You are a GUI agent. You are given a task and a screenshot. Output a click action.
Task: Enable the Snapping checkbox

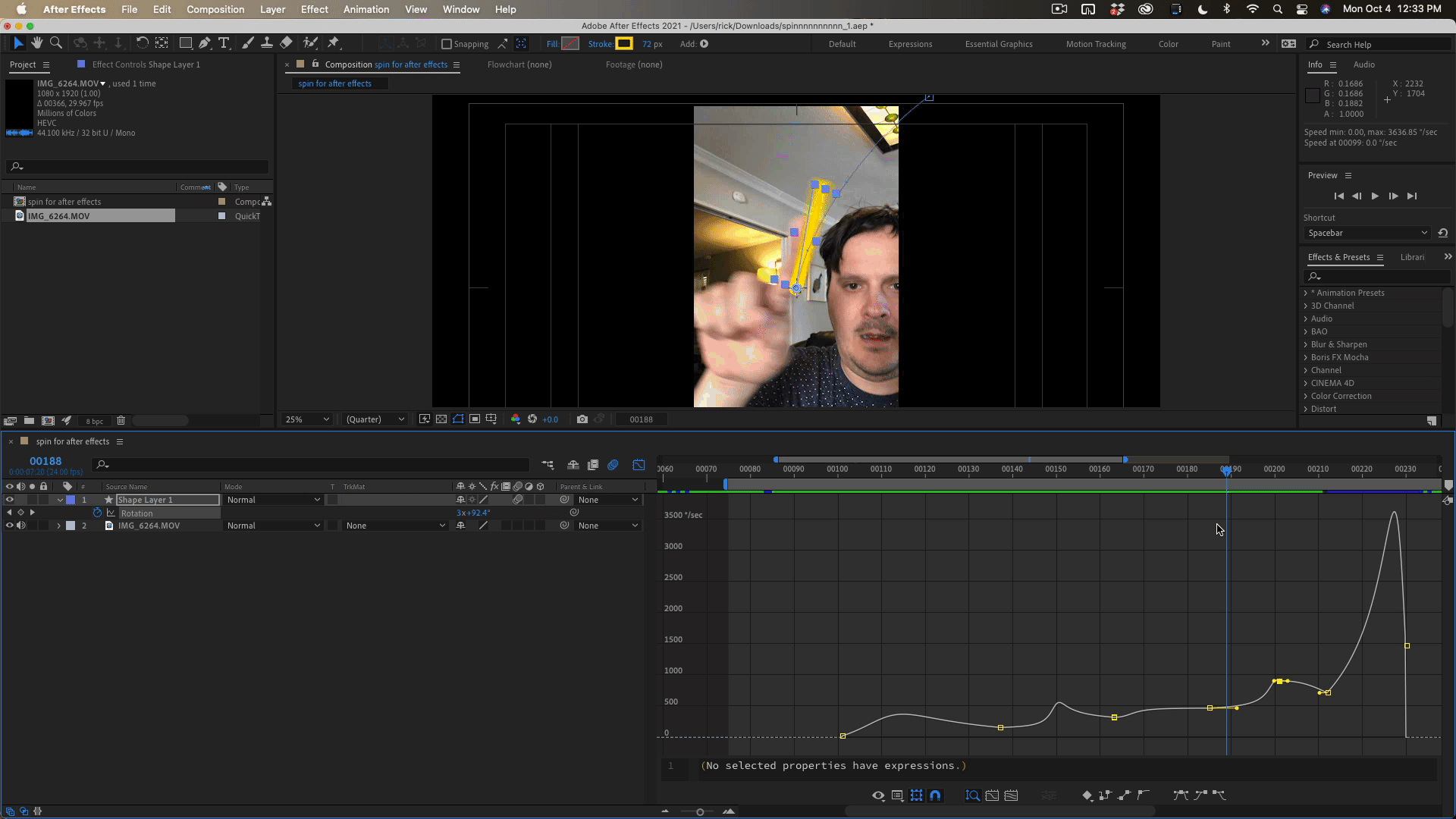[447, 44]
